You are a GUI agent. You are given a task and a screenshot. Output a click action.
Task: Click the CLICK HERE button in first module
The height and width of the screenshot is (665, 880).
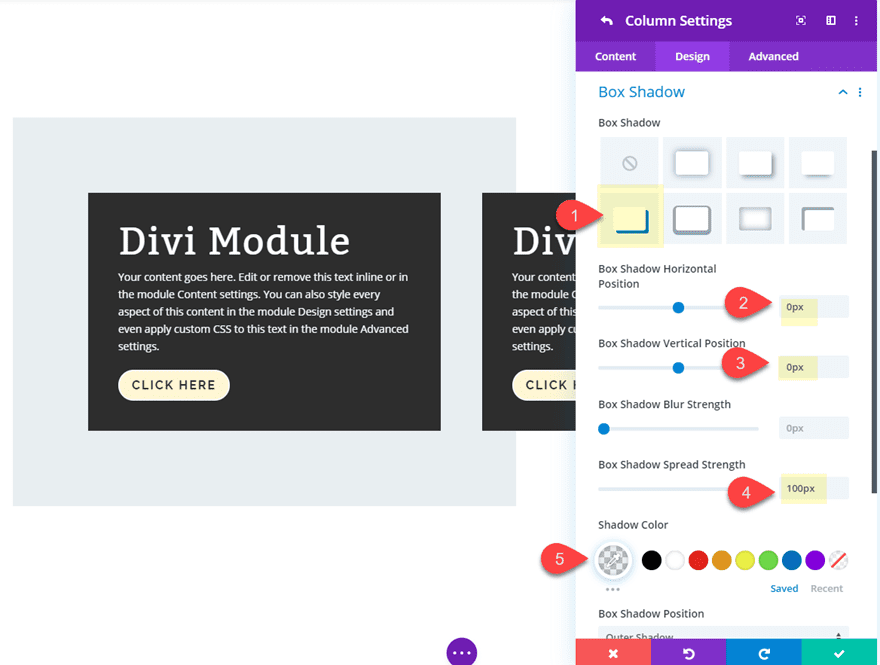[174, 385]
